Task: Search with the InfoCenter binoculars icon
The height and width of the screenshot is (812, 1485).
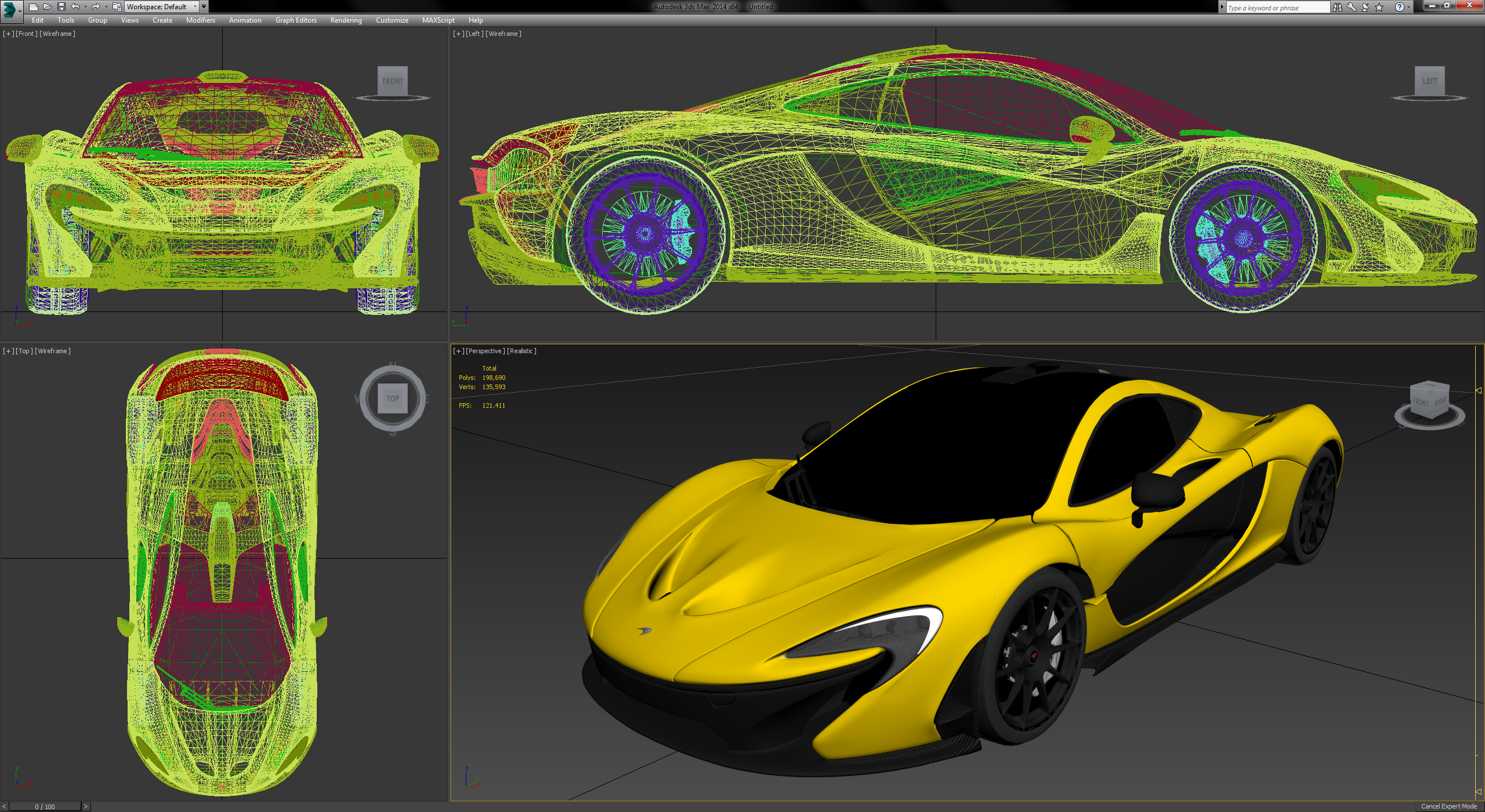Action: click(x=1338, y=7)
